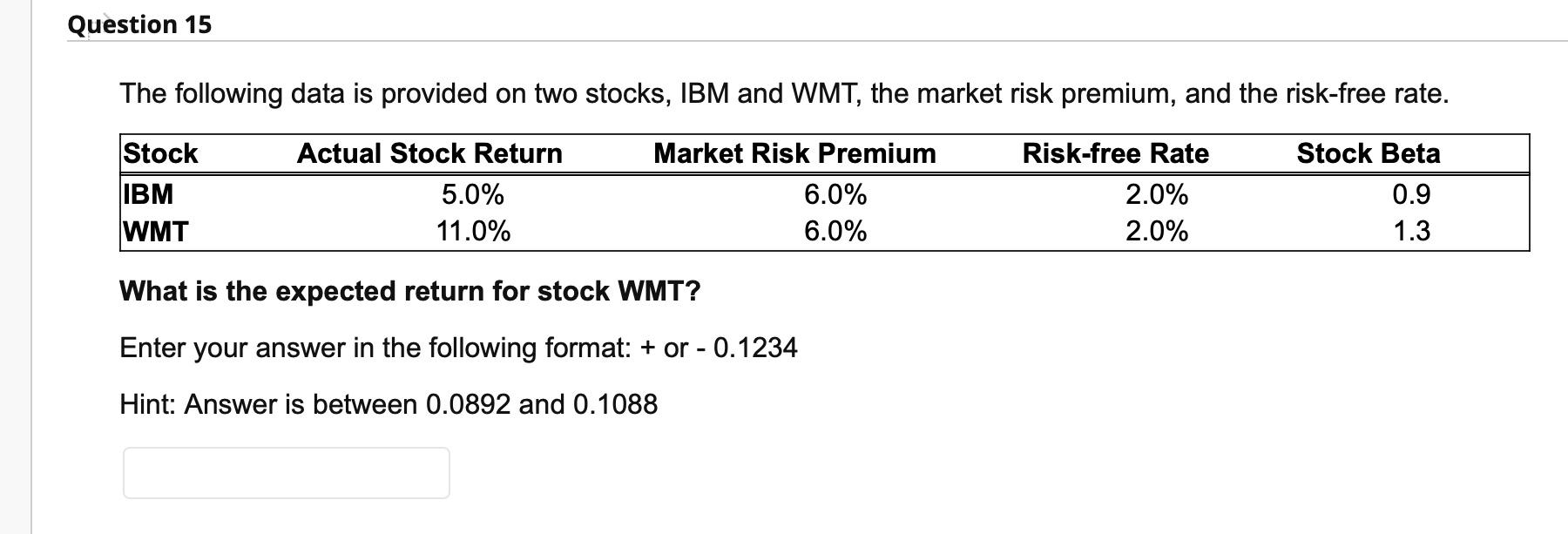This screenshot has width=1568, height=534.
Task: Click the Stock column header cell
Action: click(x=160, y=154)
